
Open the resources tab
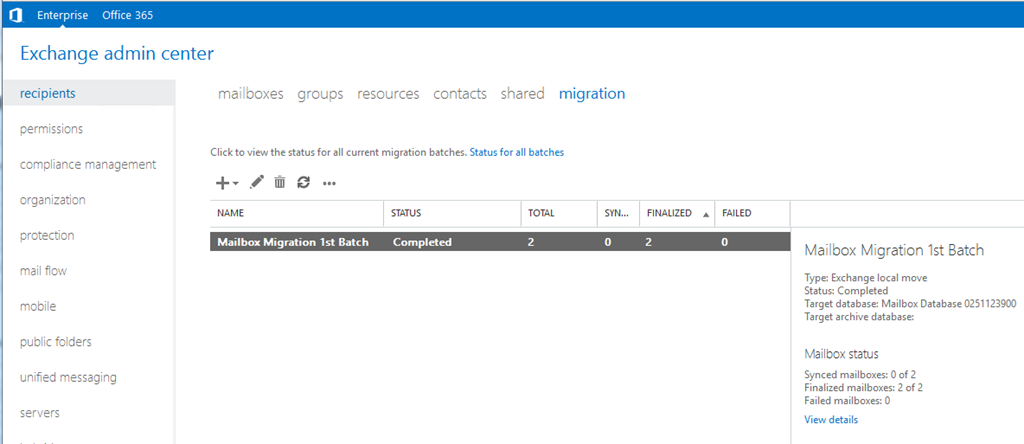tap(388, 93)
